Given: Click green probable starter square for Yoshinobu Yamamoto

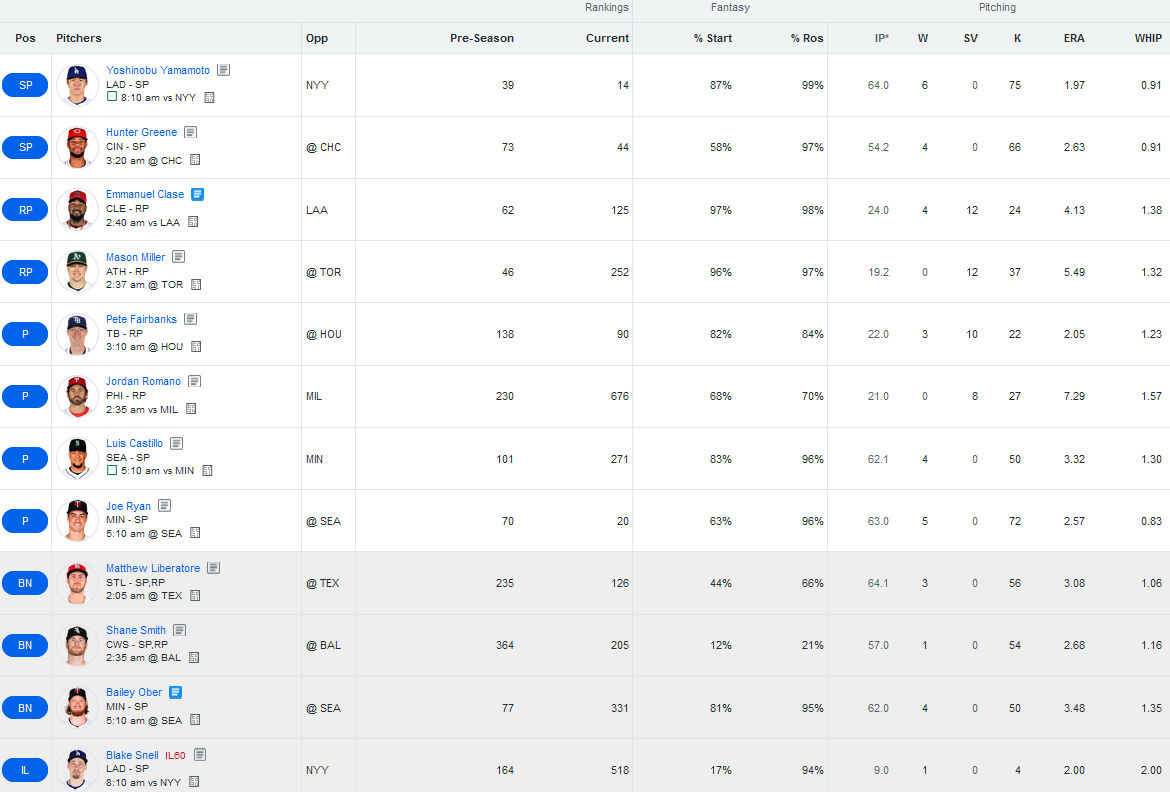Looking at the screenshot, I should click(112, 96).
